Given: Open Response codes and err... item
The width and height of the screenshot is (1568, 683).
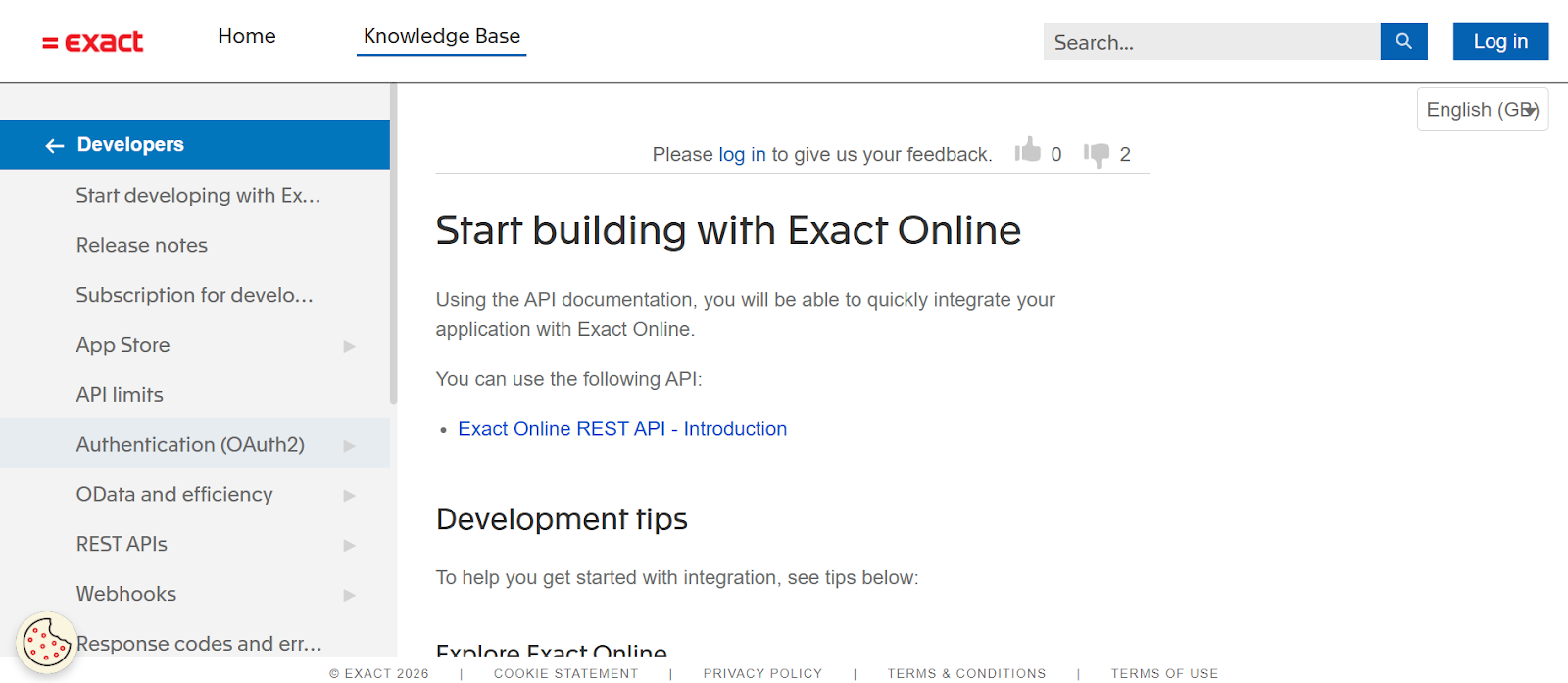Looking at the screenshot, I should click(199, 644).
